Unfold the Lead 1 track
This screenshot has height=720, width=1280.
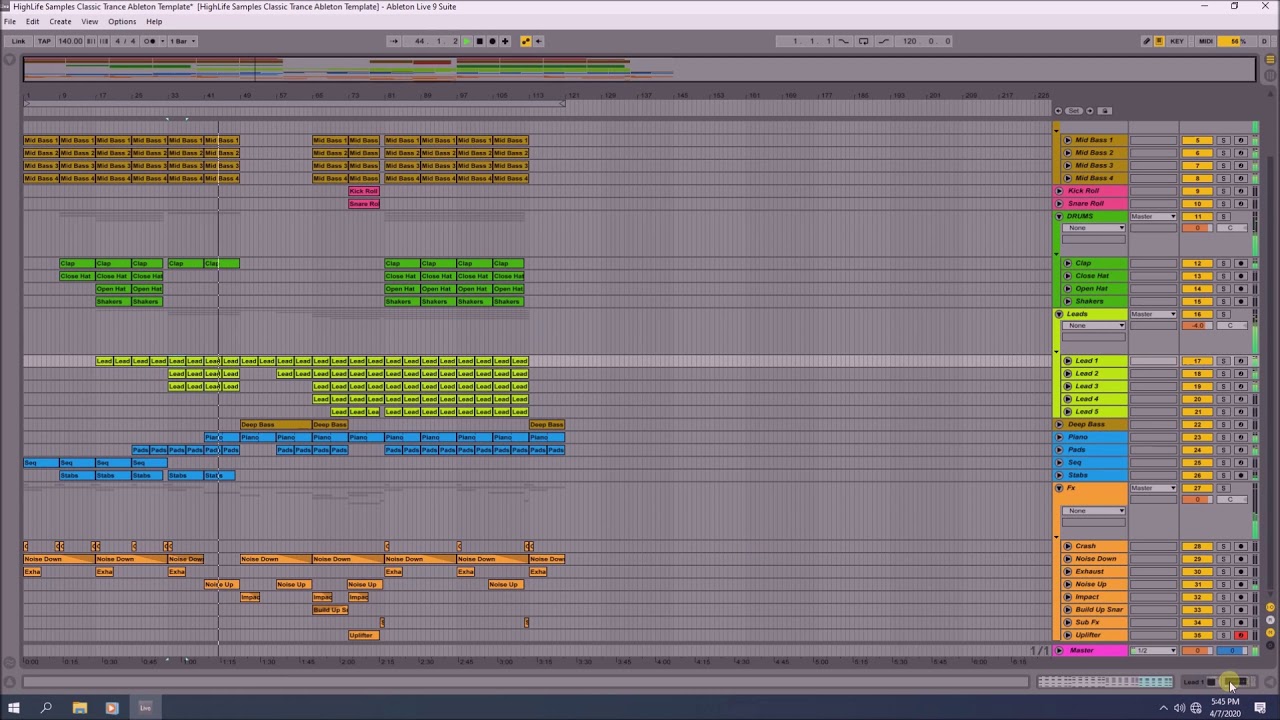pos(1067,361)
